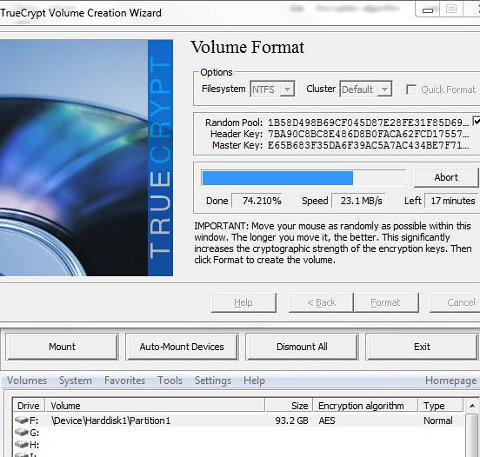Click the AES encryption cell
The width and height of the screenshot is (480, 457).
pos(327,421)
